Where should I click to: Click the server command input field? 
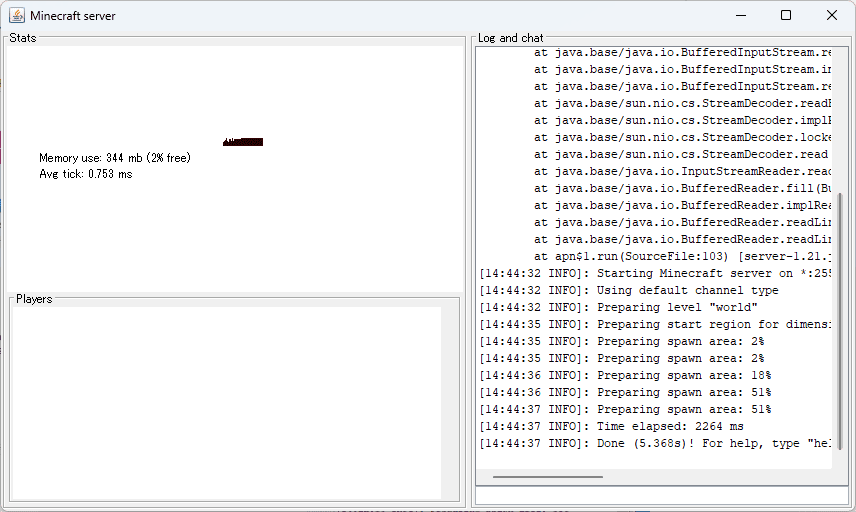click(x=662, y=496)
